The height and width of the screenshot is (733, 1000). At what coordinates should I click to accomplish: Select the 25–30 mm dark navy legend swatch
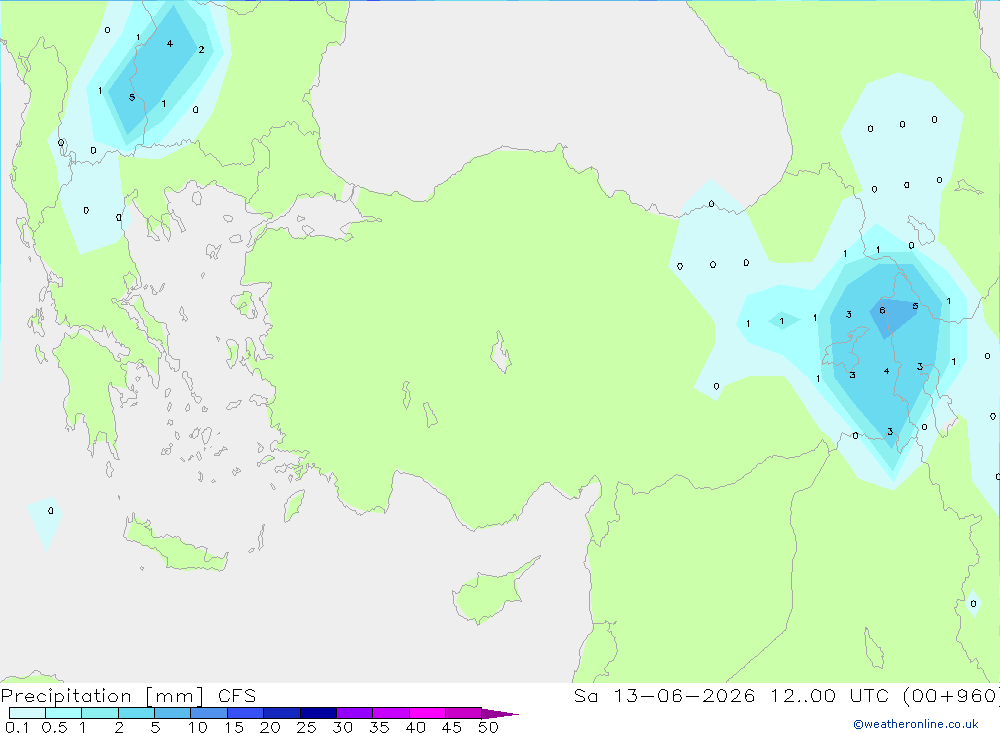click(318, 713)
